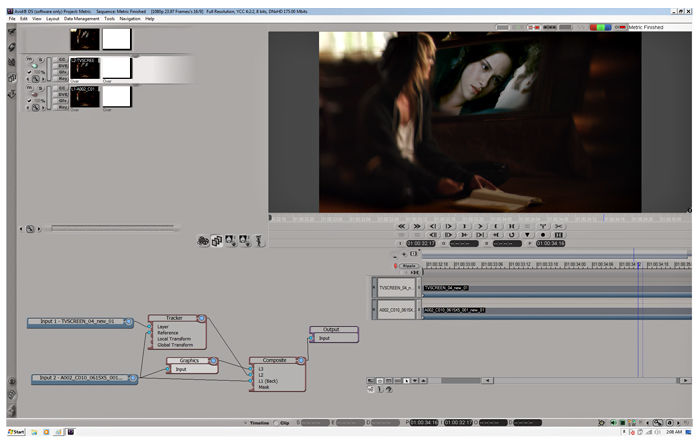Image resolution: width=700 pixels, height=445 pixels.
Task: Open the File menu
Action: pos(12,19)
